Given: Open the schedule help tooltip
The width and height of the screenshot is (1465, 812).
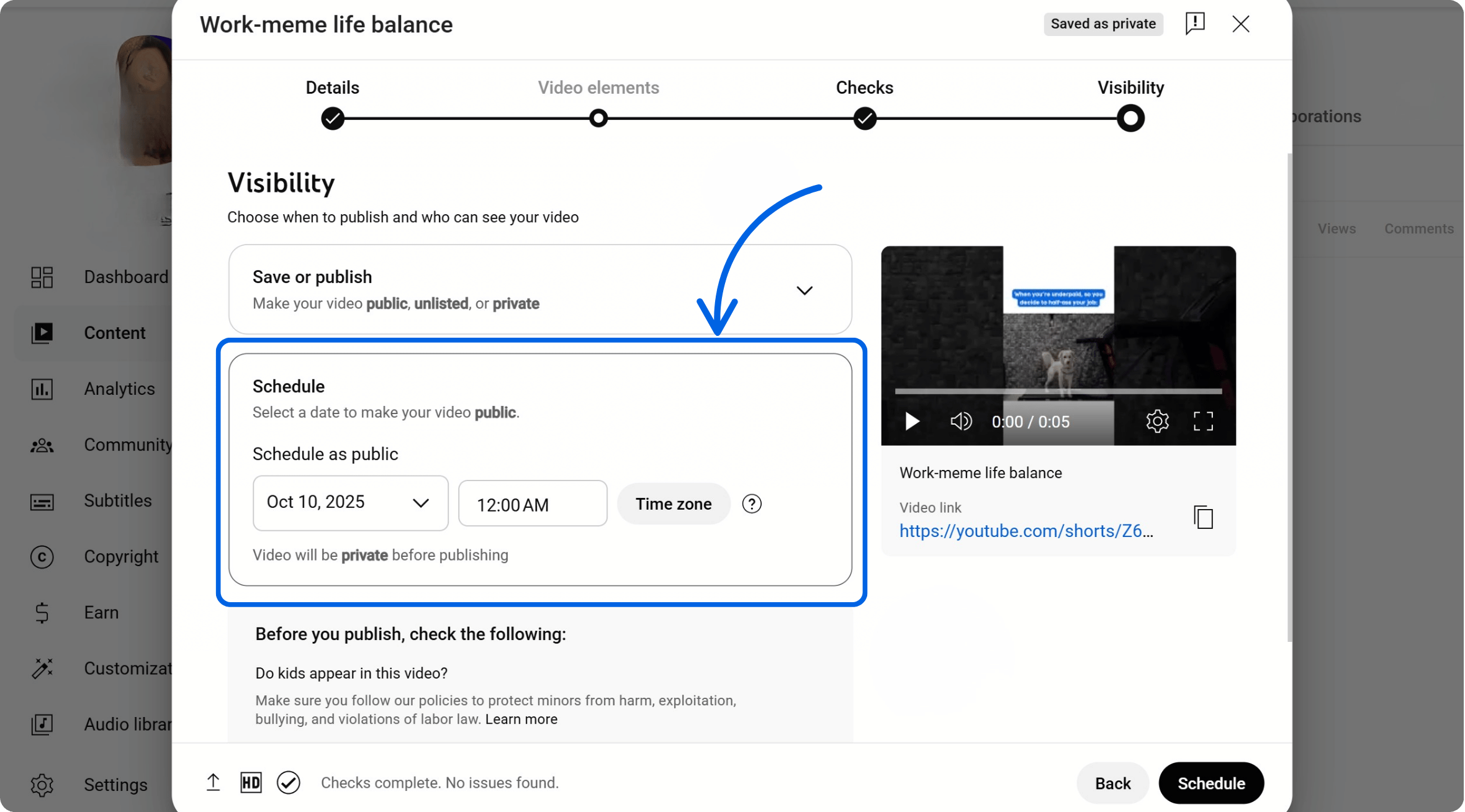Looking at the screenshot, I should (752, 503).
